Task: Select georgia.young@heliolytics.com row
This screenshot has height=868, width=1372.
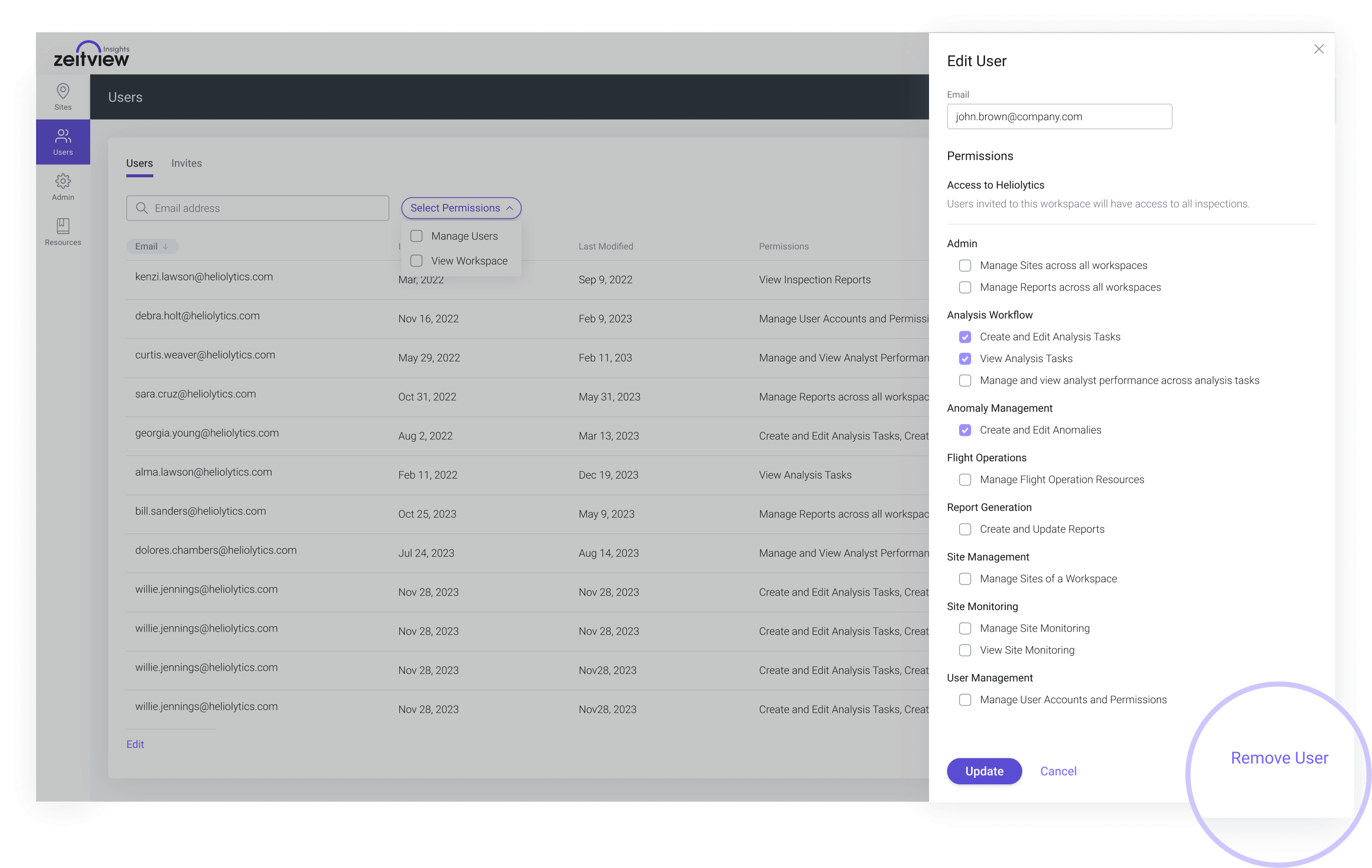Action: [528, 436]
